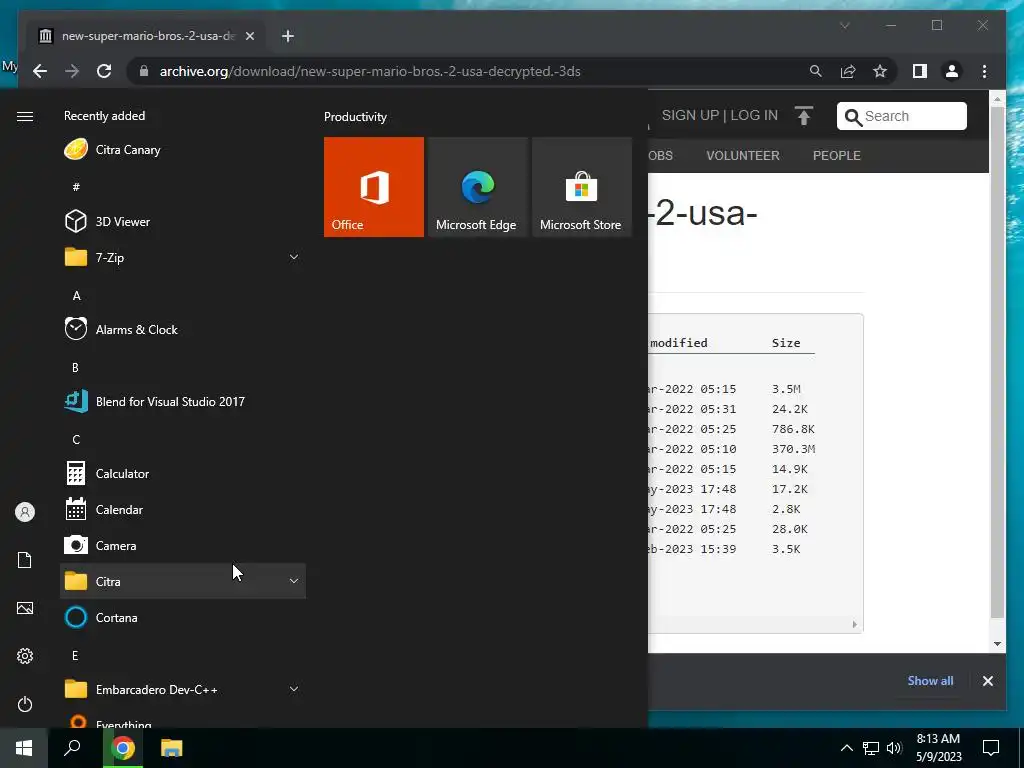Toggle Chrome side panel
The height and width of the screenshot is (768, 1024).
(x=920, y=71)
